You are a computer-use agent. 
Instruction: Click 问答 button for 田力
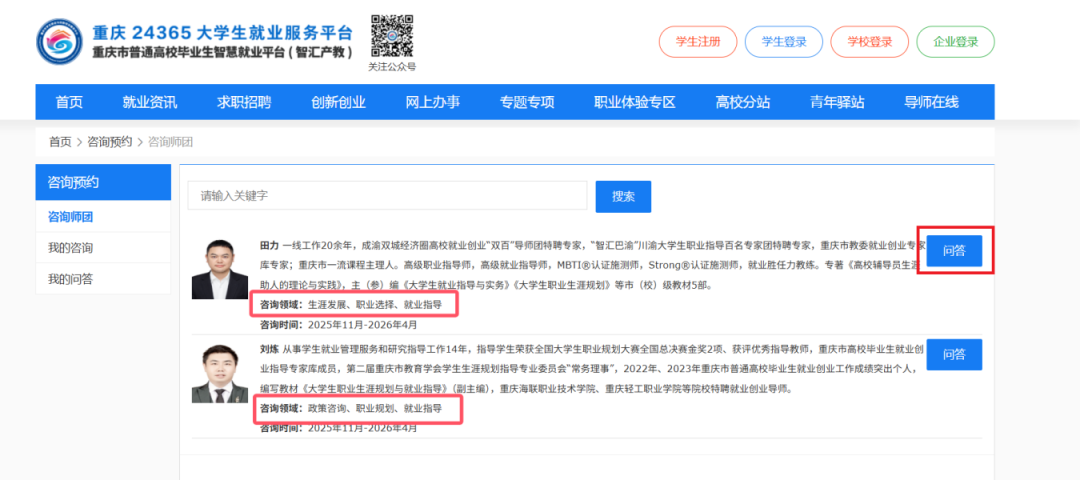coord(954,251)
